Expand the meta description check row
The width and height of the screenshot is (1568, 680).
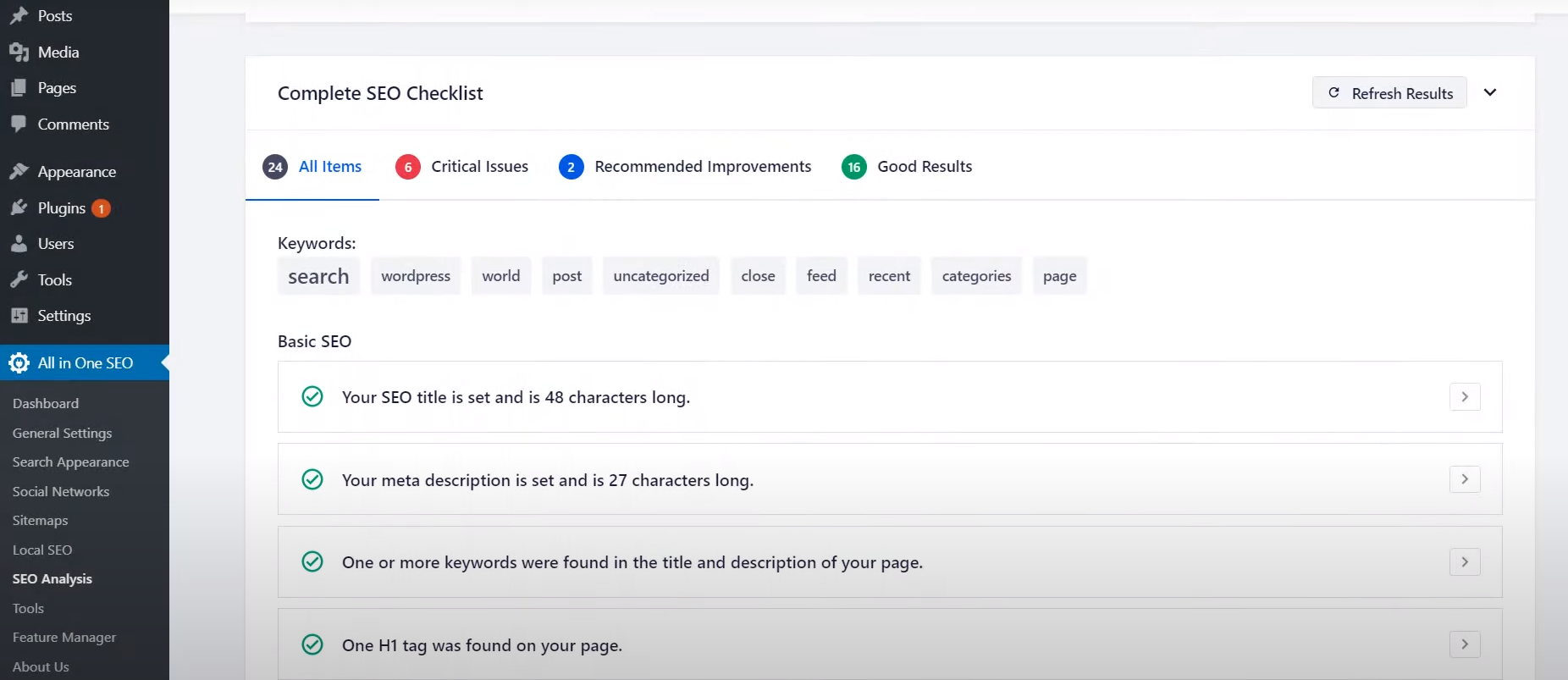[1464, 480]
